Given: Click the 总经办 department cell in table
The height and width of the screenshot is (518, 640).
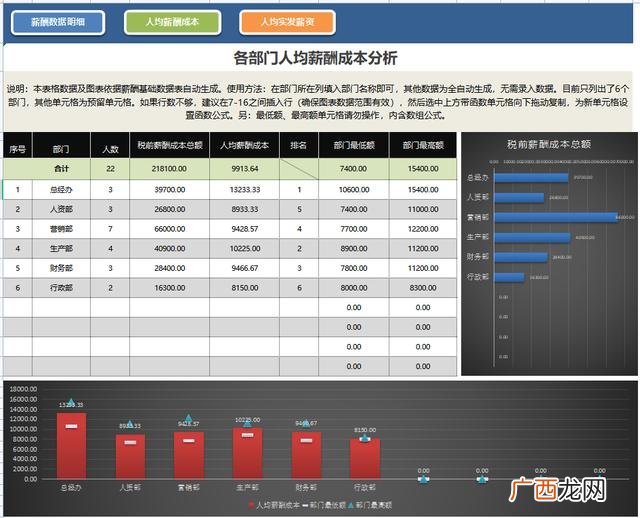Looking at the screenshot, I should coord(61,190).
